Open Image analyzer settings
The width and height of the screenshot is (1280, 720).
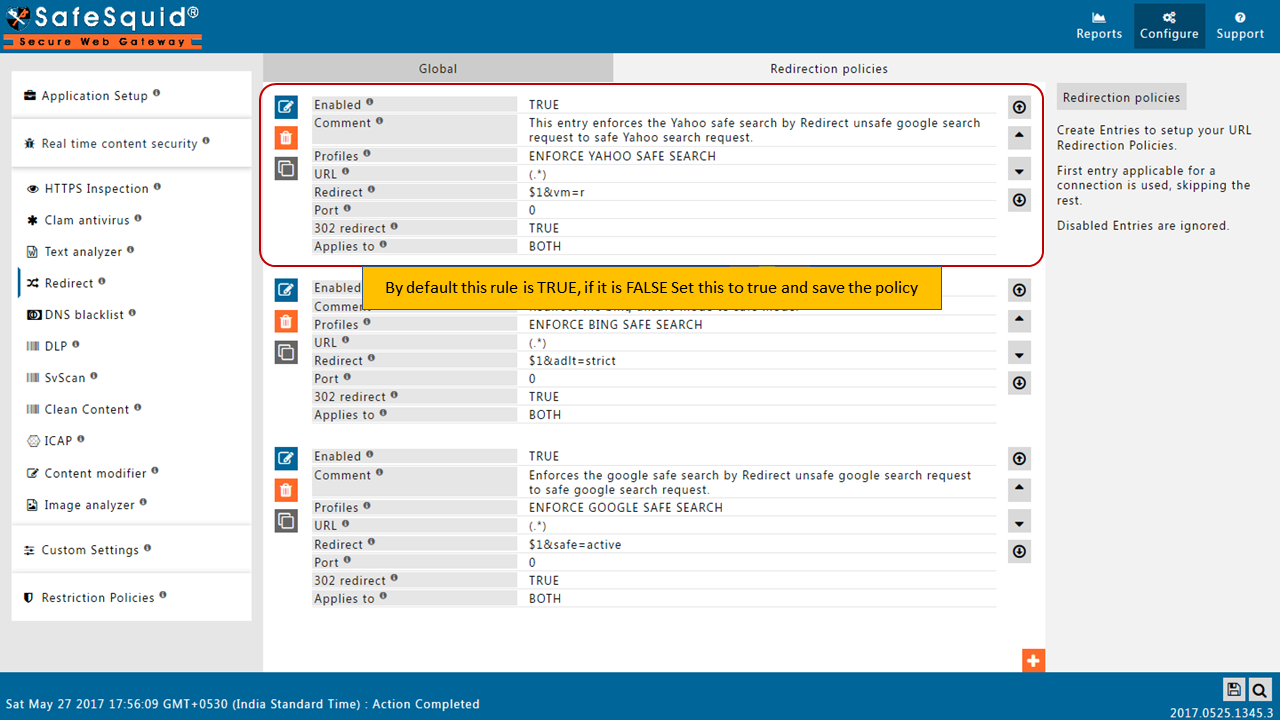88,505
